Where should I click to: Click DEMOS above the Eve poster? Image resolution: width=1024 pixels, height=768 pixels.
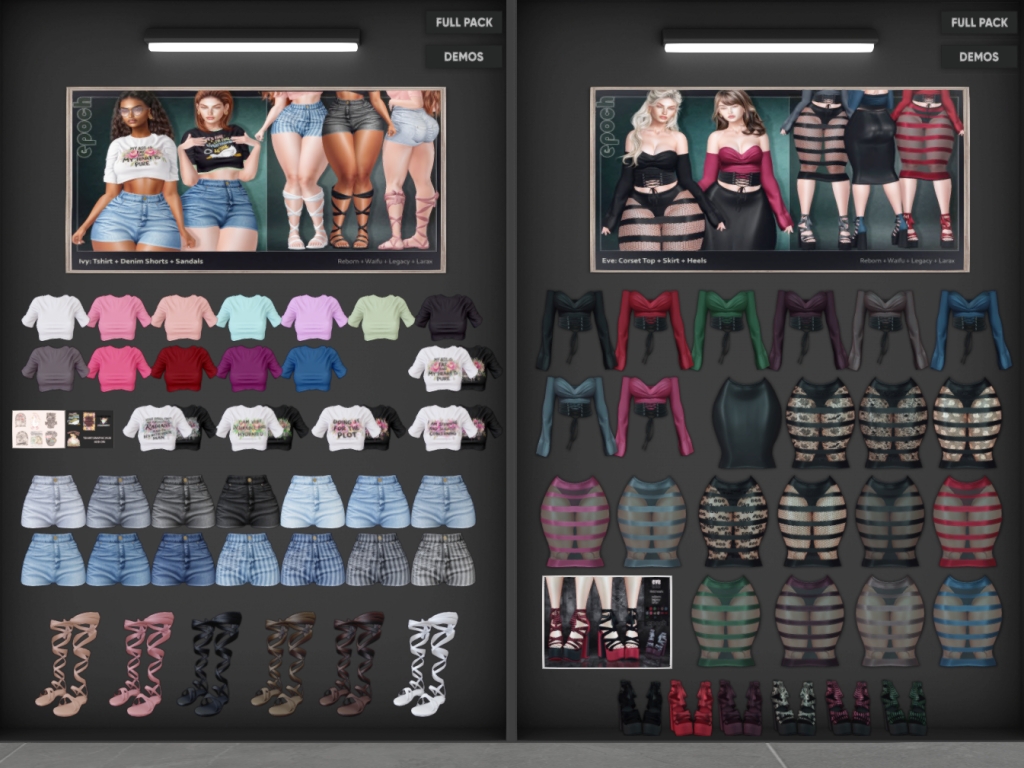(x=979, y=57)
